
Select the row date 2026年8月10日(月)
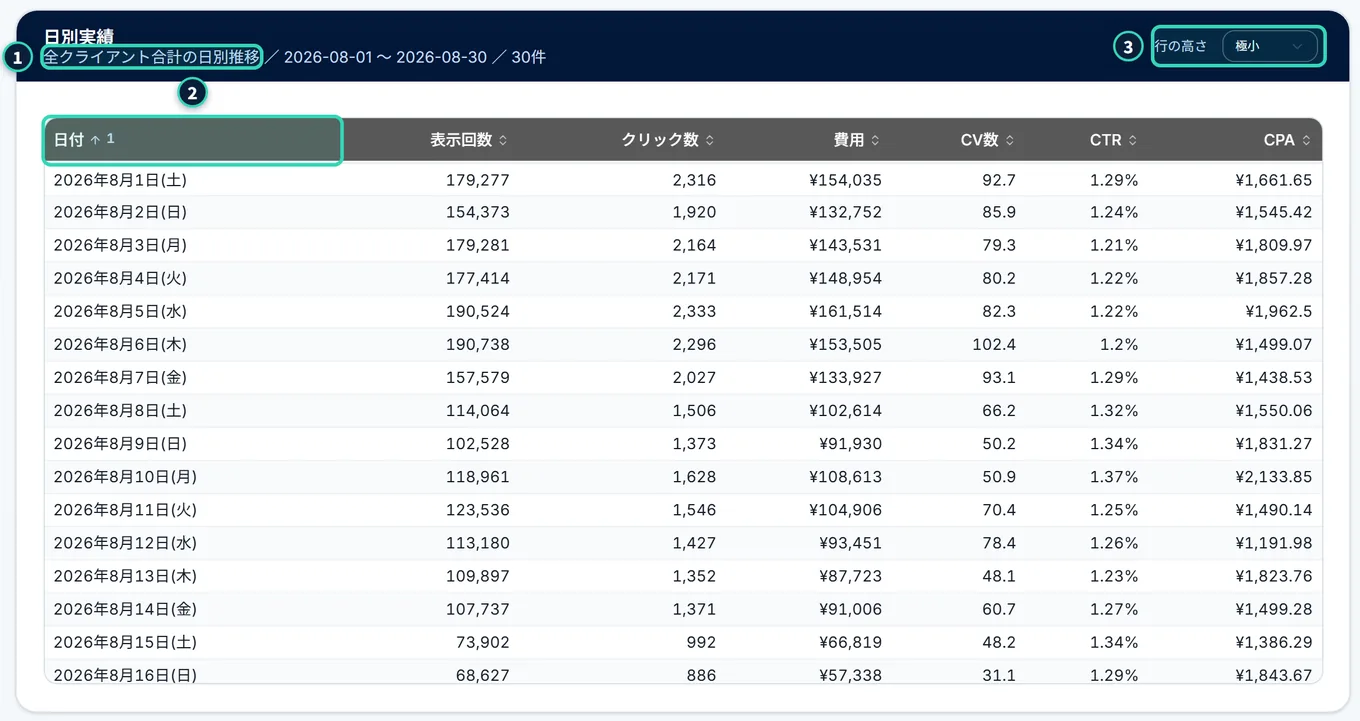point(125,477)
